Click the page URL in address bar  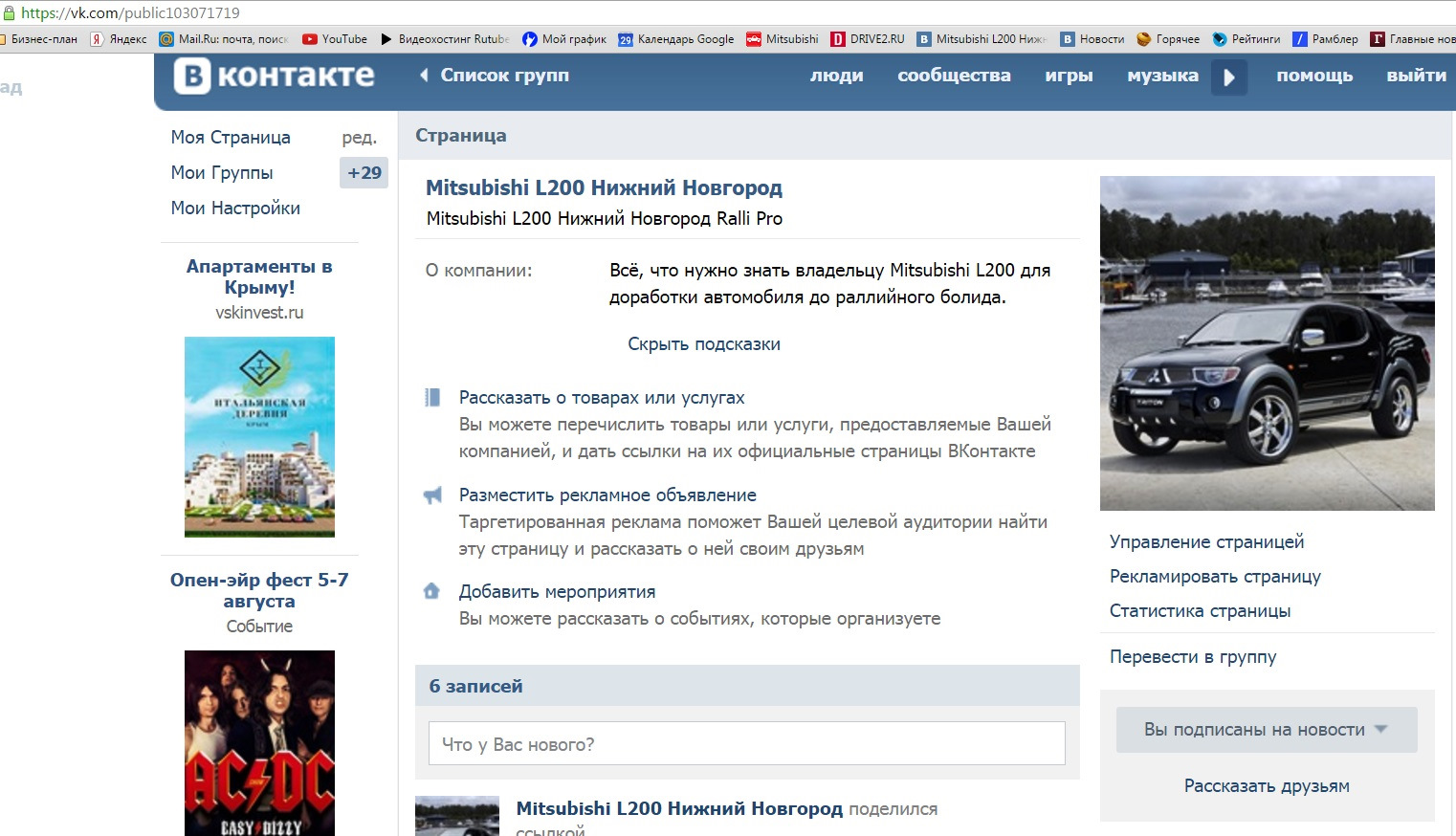(x=130, y=13)
